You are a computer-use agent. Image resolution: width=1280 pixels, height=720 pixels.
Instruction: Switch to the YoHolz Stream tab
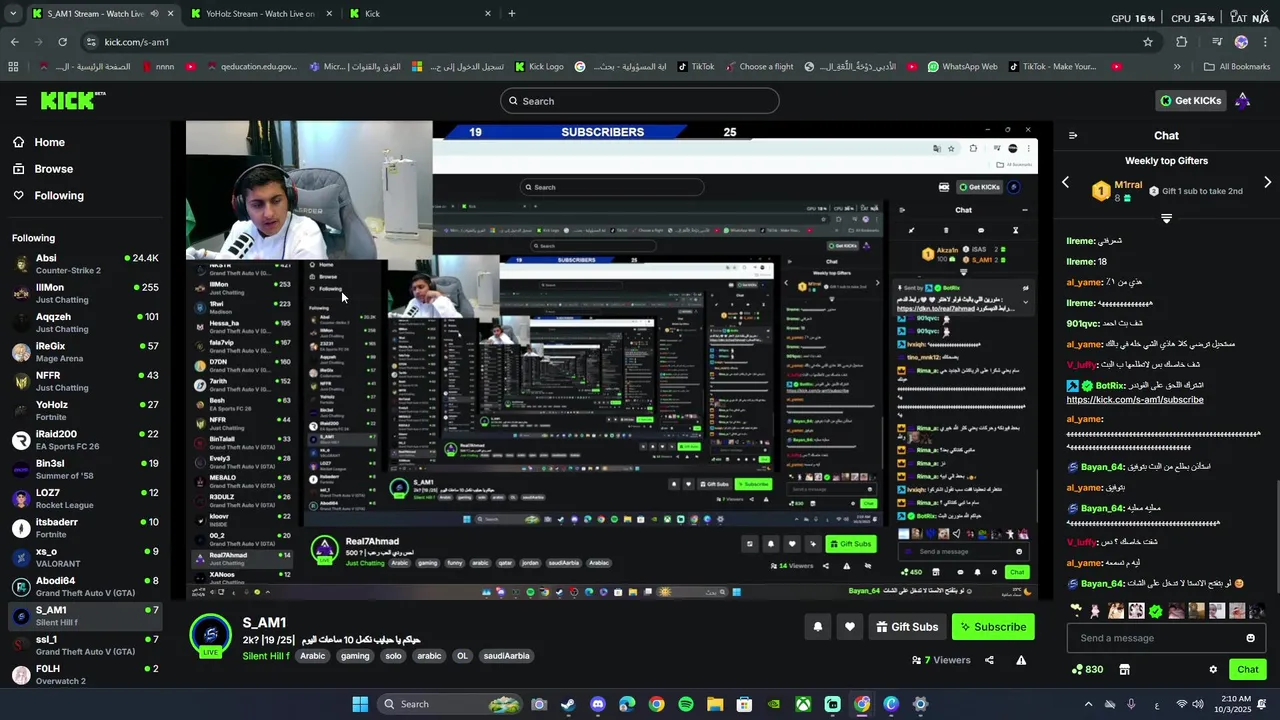click(x=260, y=13)
